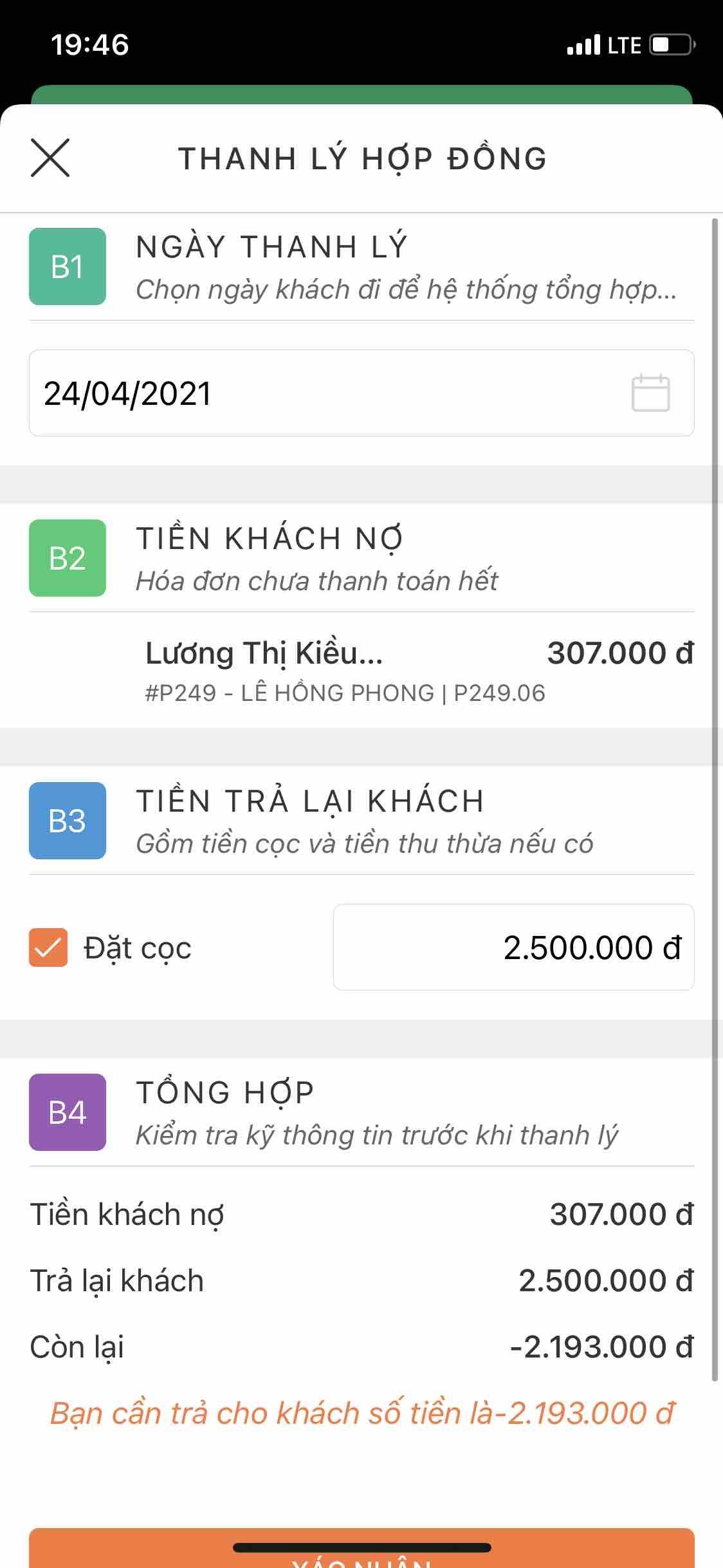Viewport: 723px width, 1568px height.
Task: Click the vertical scrollbar on right edge
Action: coord(715,798)
